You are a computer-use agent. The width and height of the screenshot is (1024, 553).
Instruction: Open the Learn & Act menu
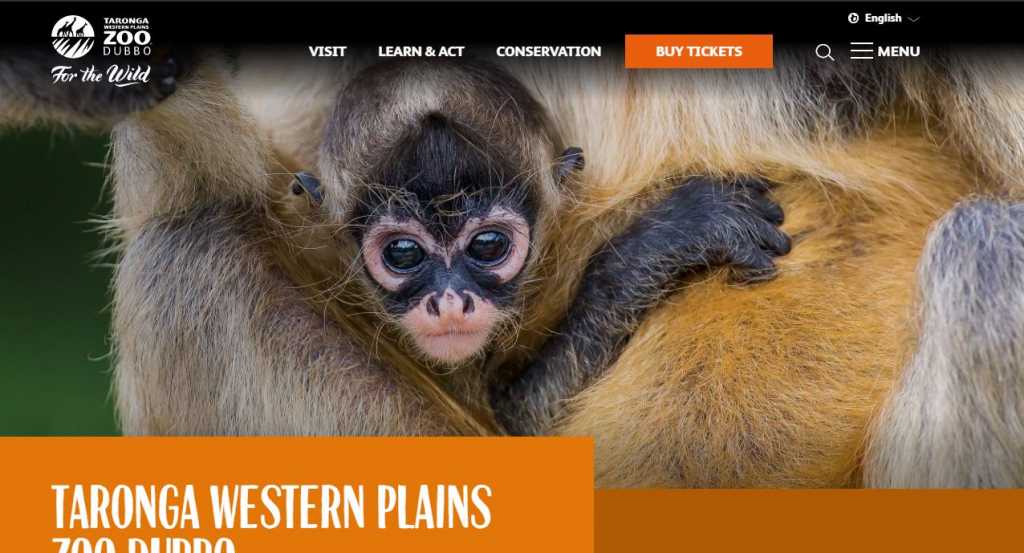click(421, 52)
